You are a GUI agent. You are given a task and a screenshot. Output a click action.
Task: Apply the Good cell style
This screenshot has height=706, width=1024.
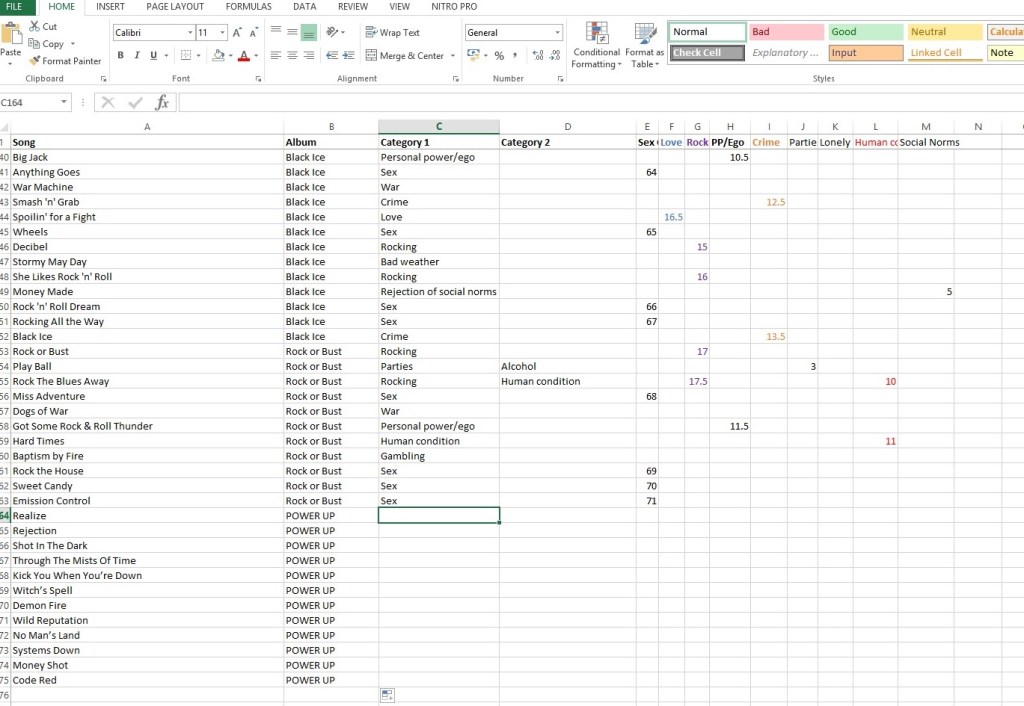pos(864,32)
